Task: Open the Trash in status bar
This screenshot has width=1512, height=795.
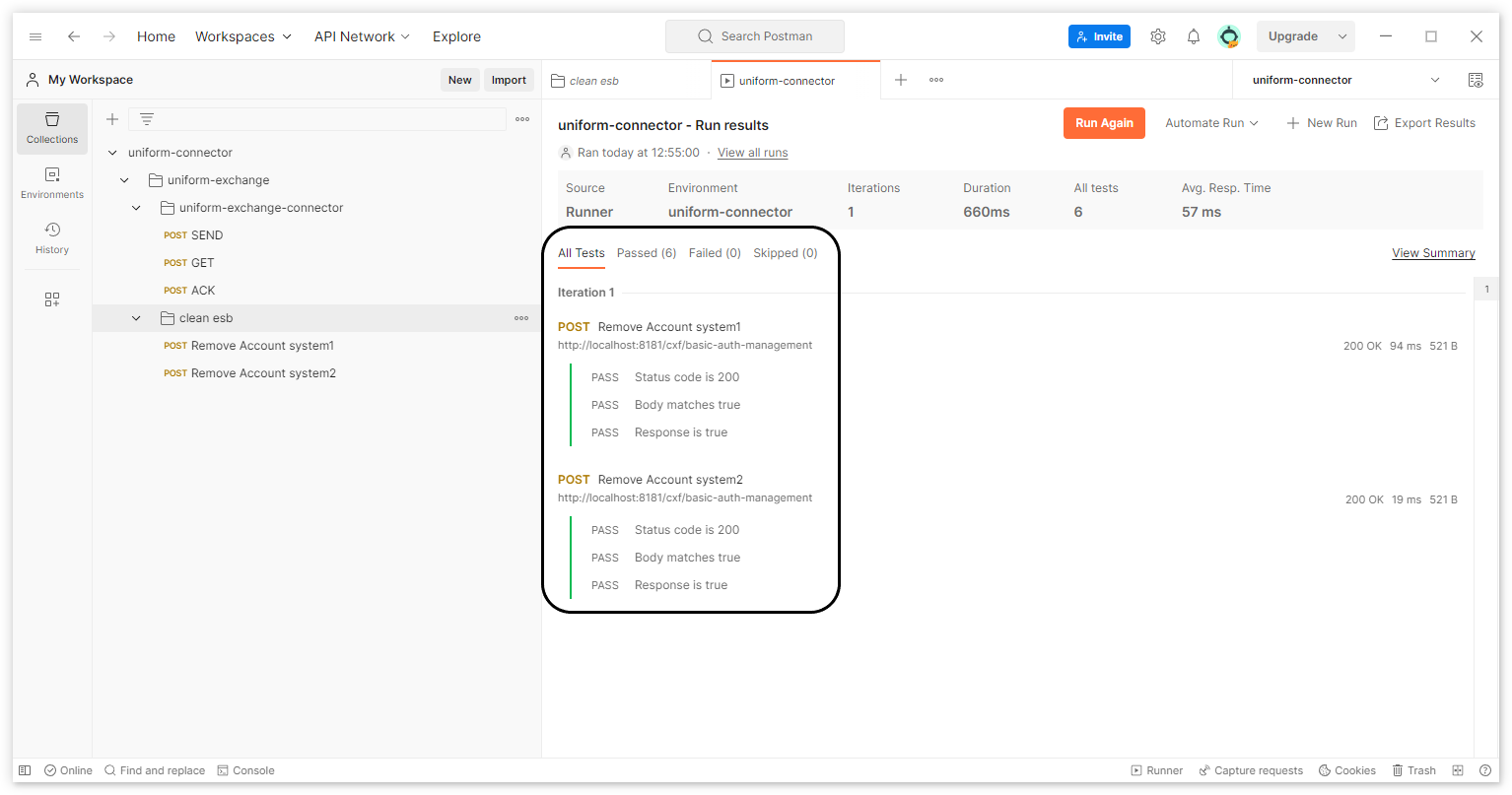Action: (1413, 770)
